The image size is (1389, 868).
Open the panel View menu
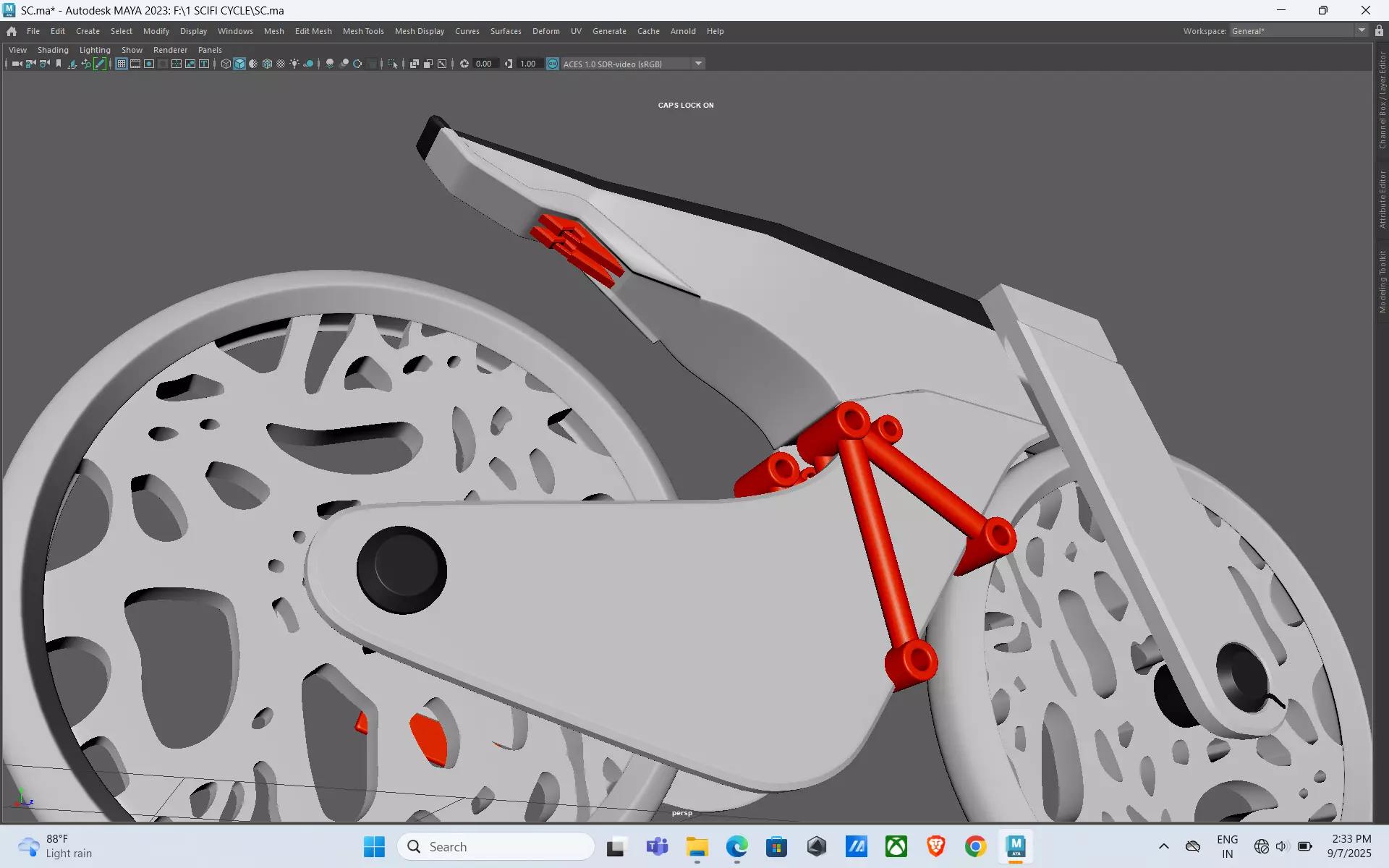click(x=17, y=50)
